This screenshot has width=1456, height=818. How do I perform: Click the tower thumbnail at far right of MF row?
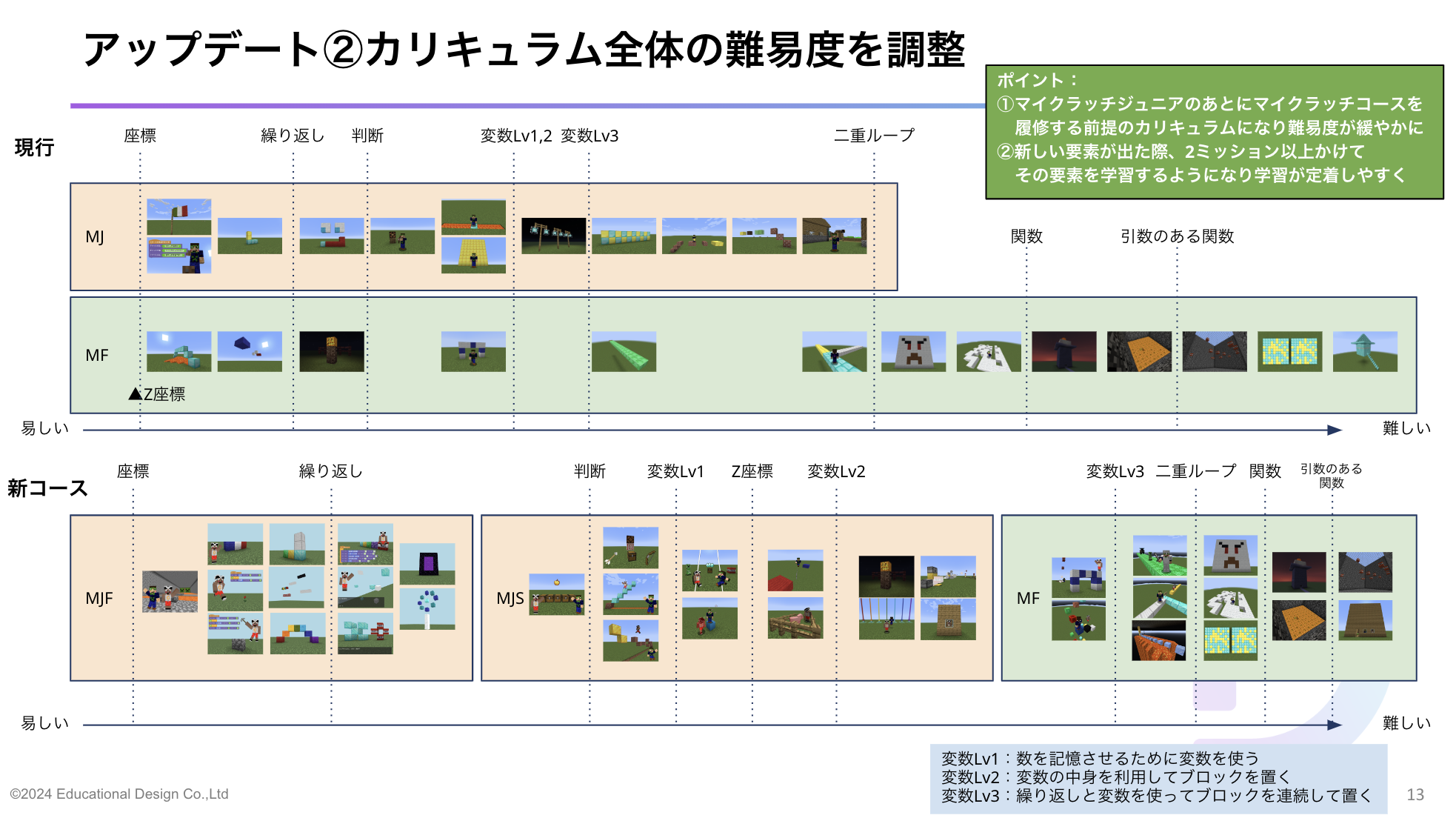[1365, 350]
